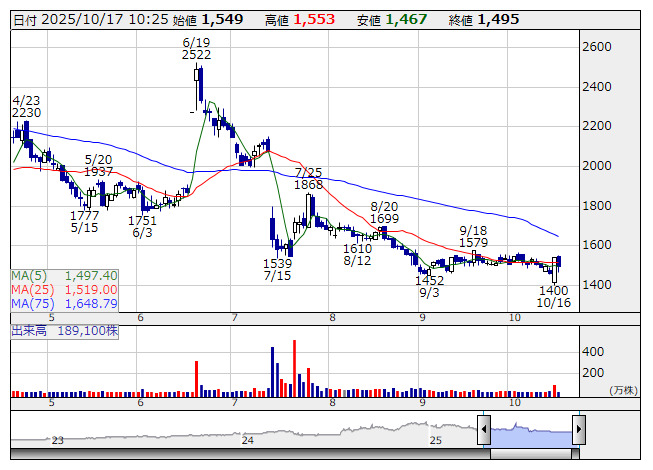This screenshot has height=470, width=653.
Task: Click the 1539 7/15 low label
Action: [277, 269]
